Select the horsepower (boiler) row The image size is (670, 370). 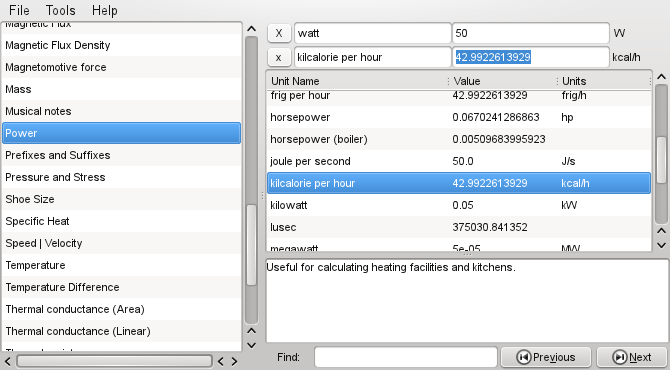[459, 139]
